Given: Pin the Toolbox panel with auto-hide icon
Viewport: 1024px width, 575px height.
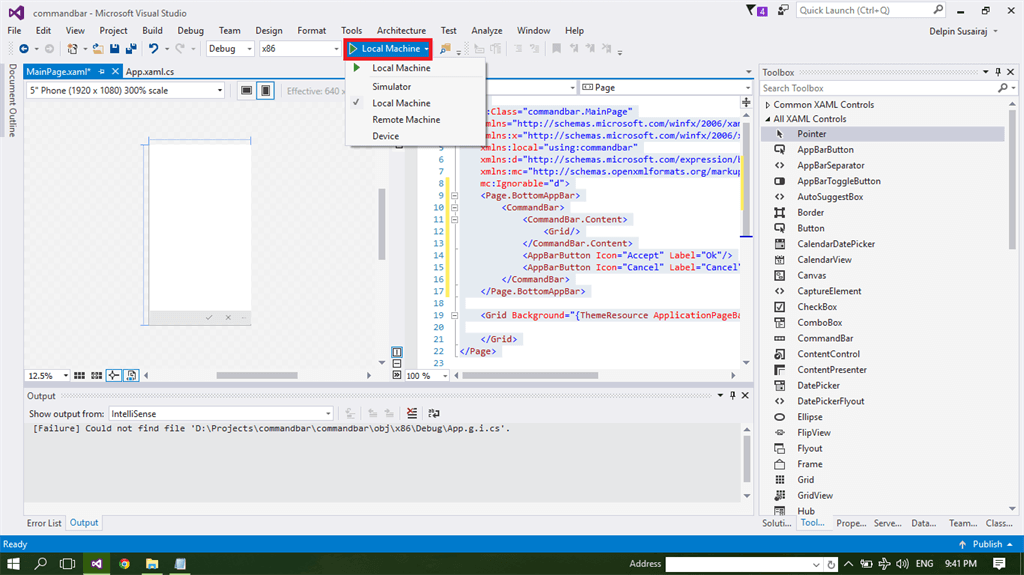Looking at the screenshot, I should [x=997, y=72].
